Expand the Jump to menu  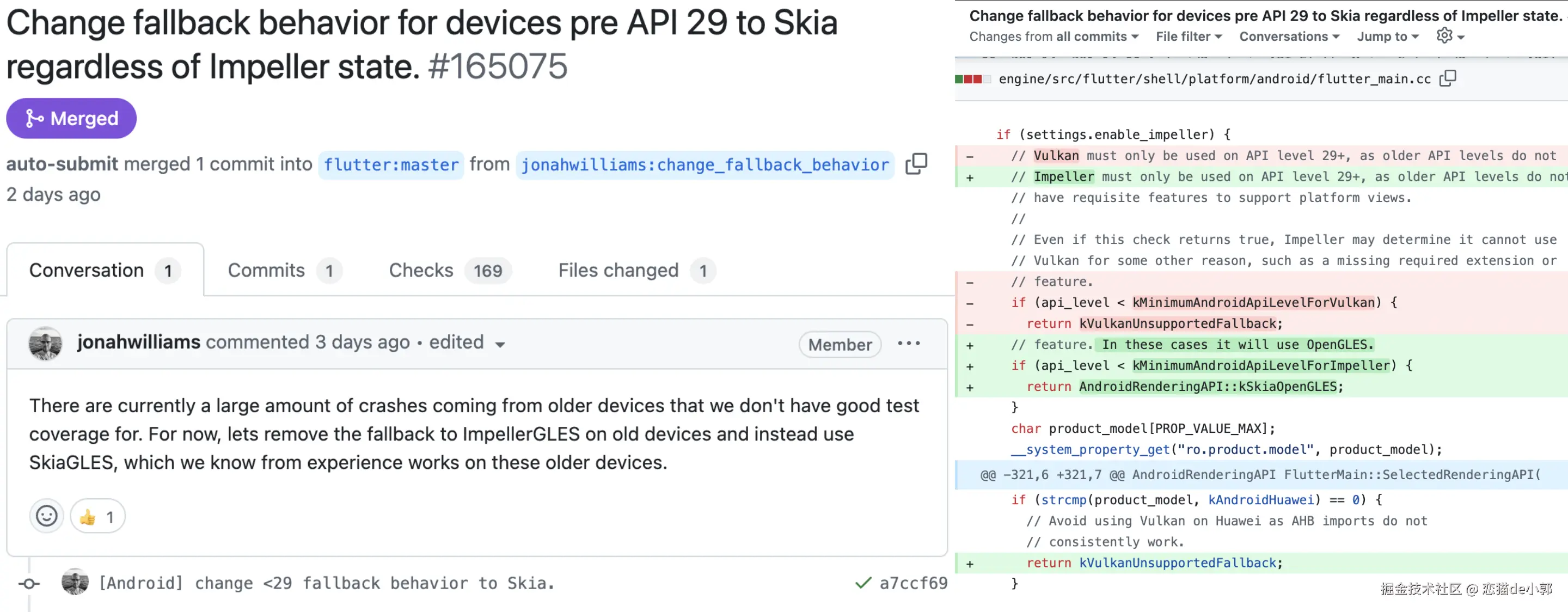pos(1388,36)
